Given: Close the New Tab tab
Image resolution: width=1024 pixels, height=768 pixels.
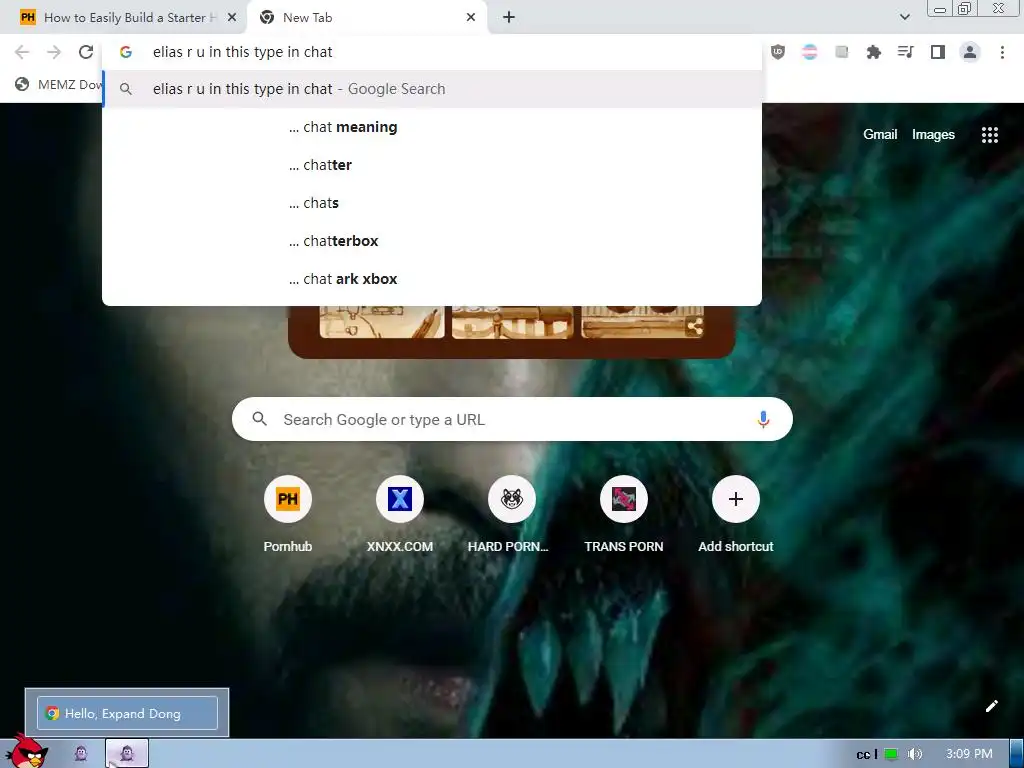Looking at the screenshot, I should tap(471, 18).
